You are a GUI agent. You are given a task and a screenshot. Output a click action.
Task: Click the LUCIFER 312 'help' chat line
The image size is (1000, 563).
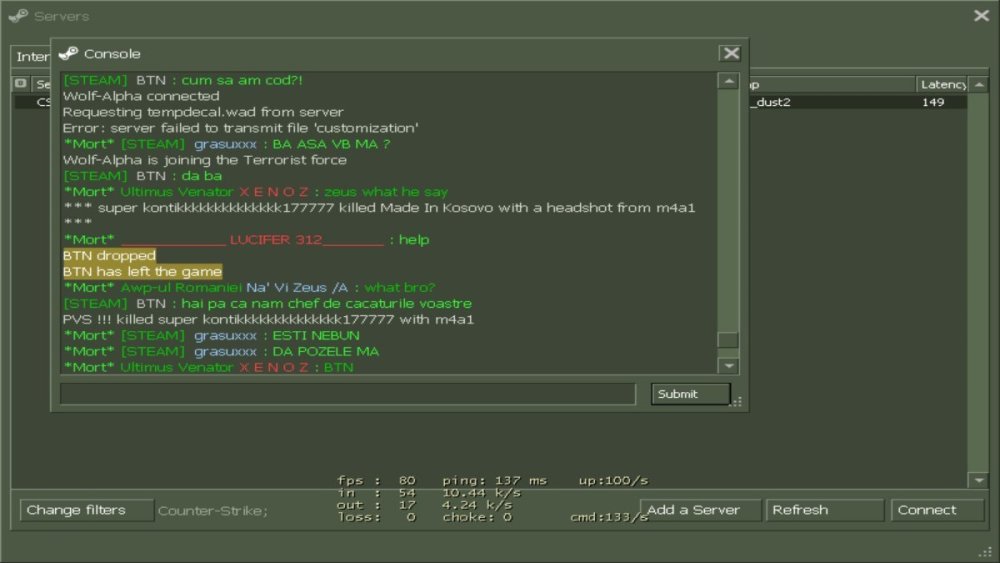pos(246,240)
